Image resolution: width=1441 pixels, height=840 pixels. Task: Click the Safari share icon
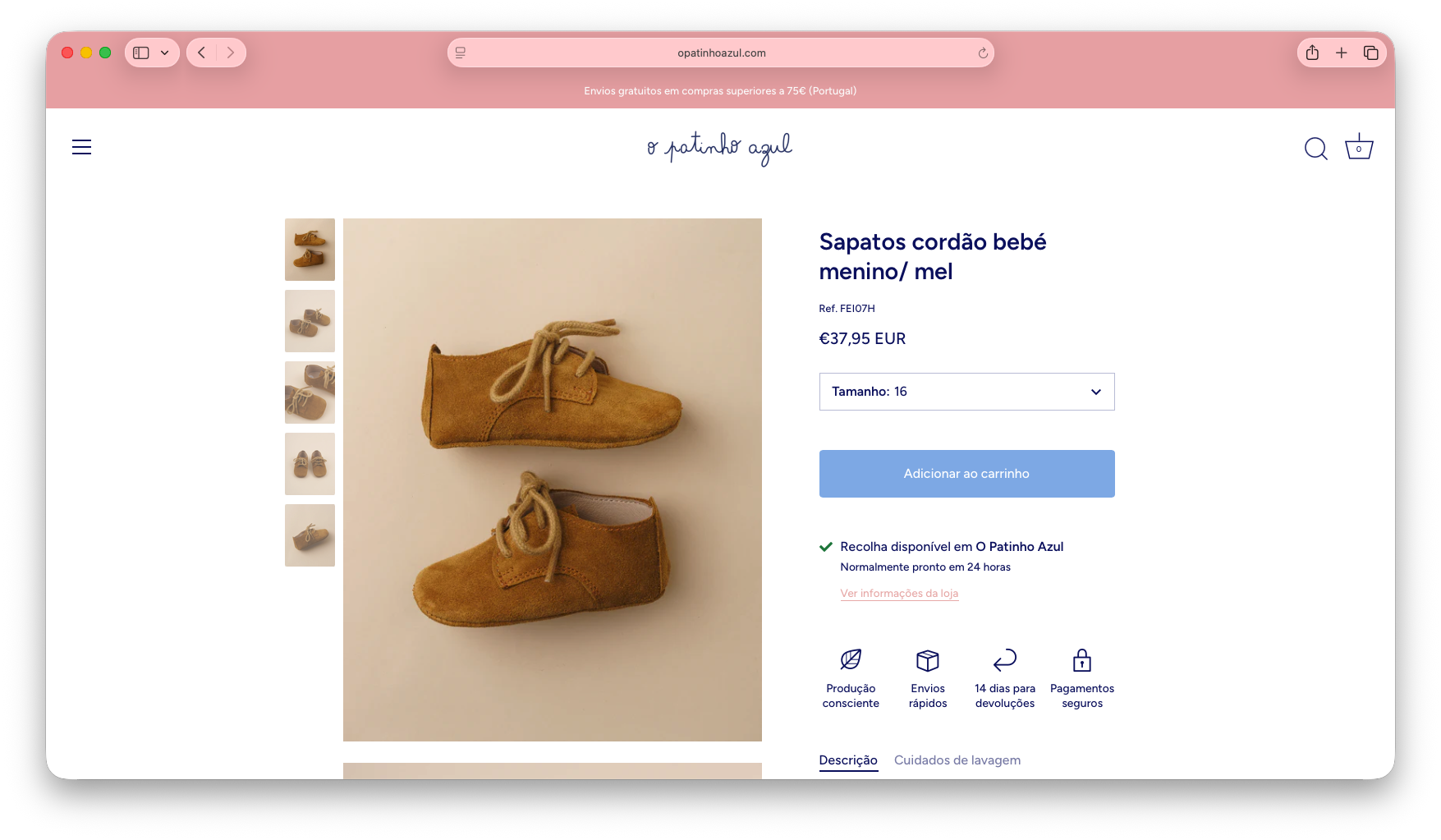point(1312,53)
